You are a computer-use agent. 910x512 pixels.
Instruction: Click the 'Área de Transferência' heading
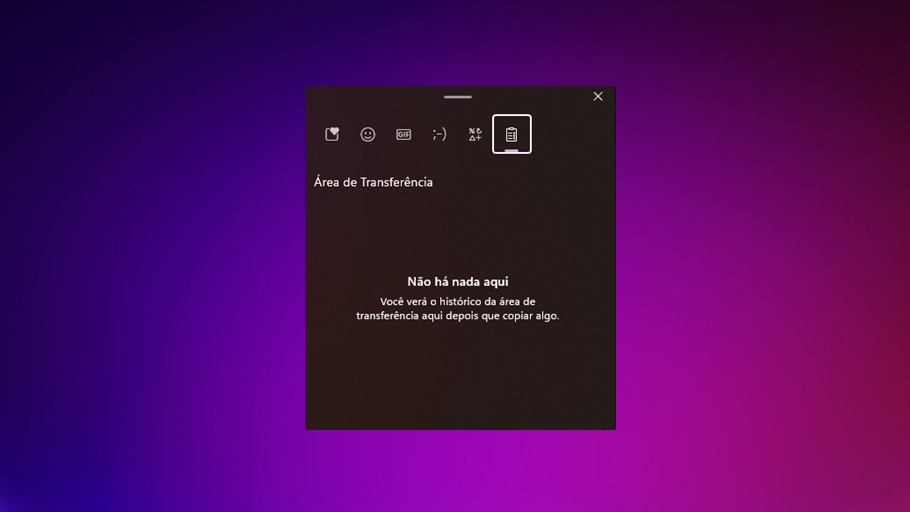373,182
